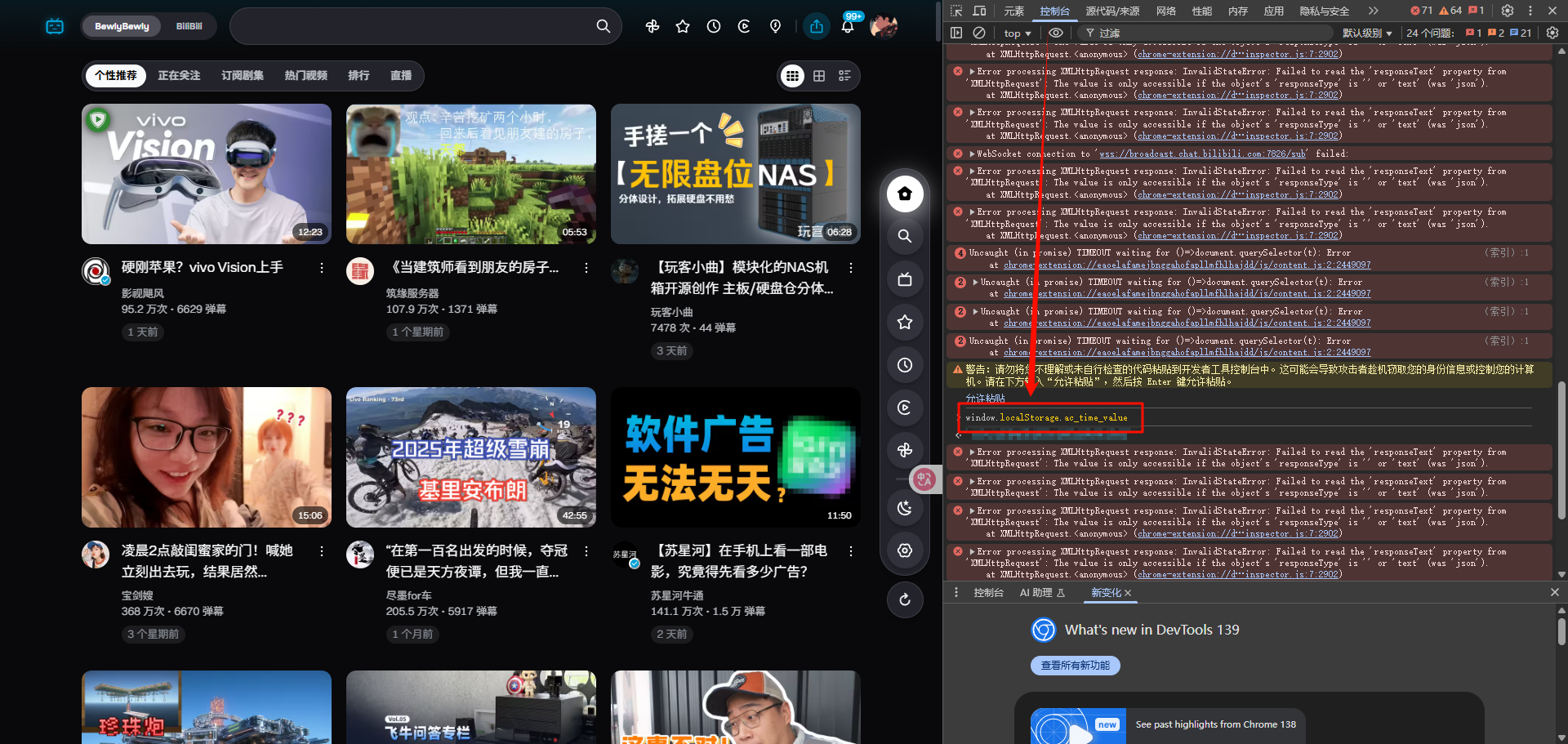Toggle dark mode moon icon in dock

[x=905, y=508]
